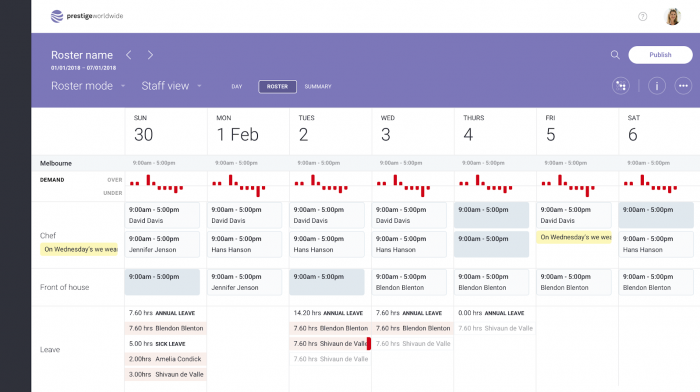700x392 pixels.
Task: Click the red marker on Shivaun de Valle leave
Action: coord(369,344)
